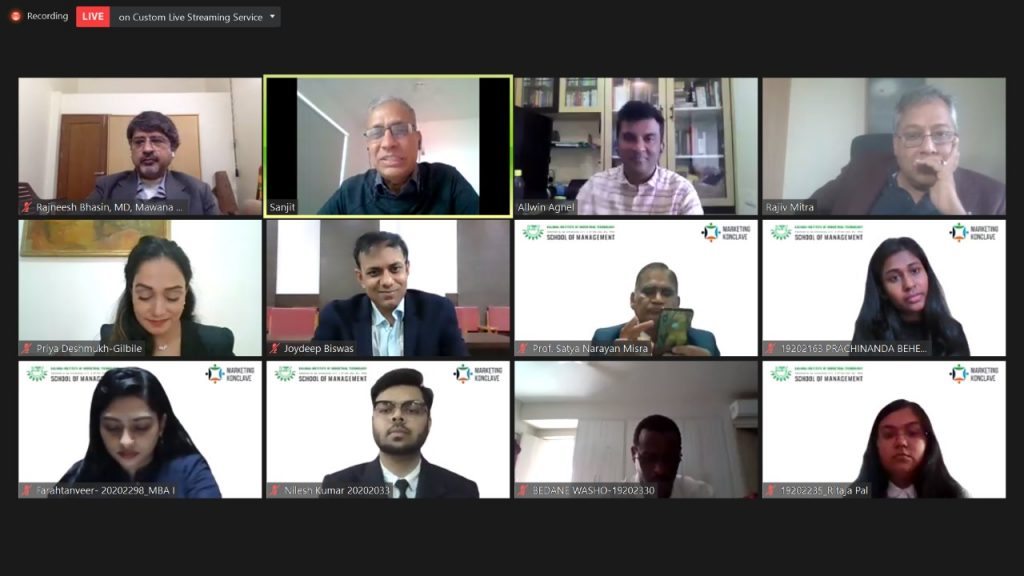Click the Recording text label
This screenshot has height=576, width=1024.
tap(47, 16)
